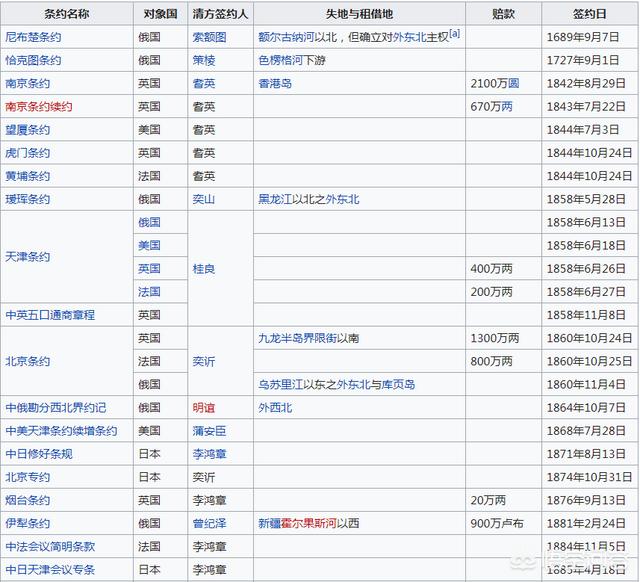Viewport: 640px width, 582px height.
Task: Click 外东北 link in 瑷珲条约 row
Action: click(342, 200)
